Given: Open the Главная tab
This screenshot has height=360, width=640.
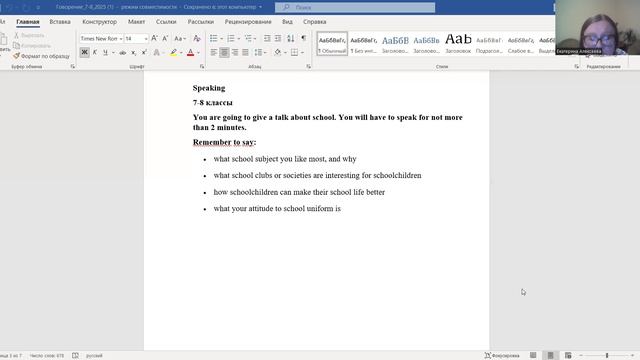Looking at the screenshot, I should (28, 22).
